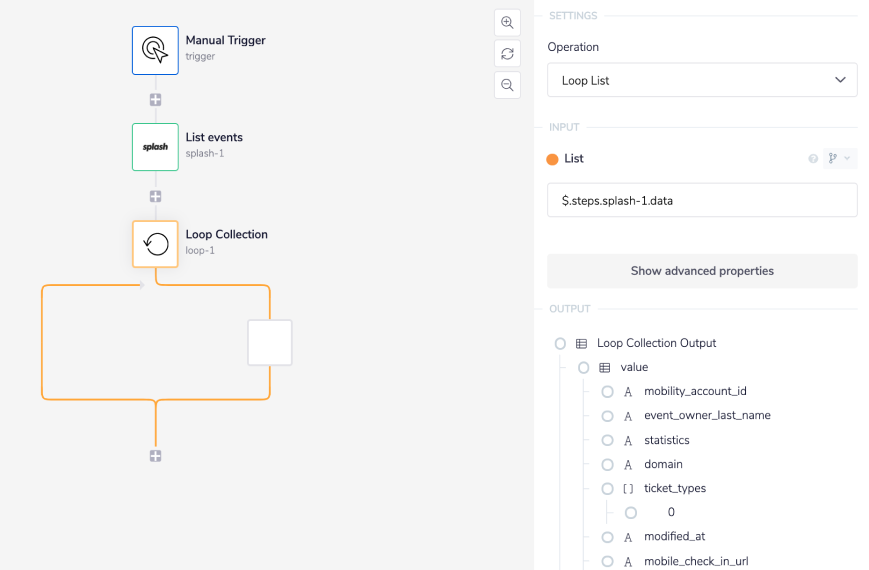Click the help icon beside List
This screenshot has width=869, height=570.
(x=813, y=159)
